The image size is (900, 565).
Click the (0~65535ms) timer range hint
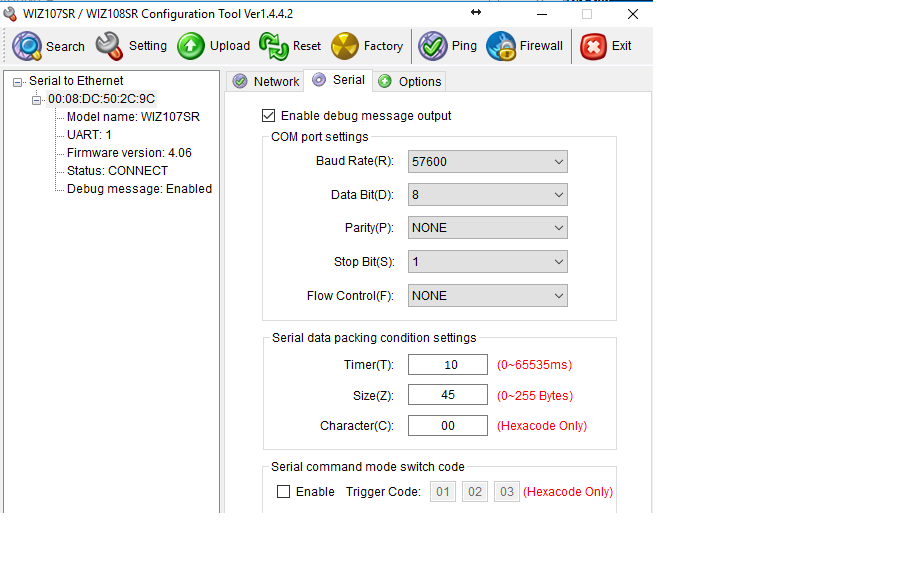(534, 365)
